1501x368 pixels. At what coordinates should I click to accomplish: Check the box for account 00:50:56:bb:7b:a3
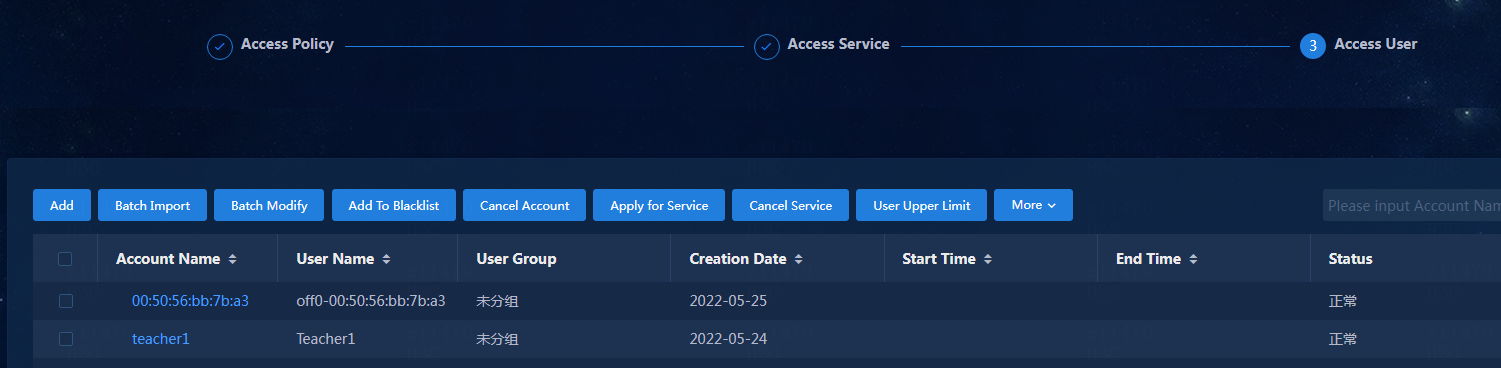click(x=65, y=300)
